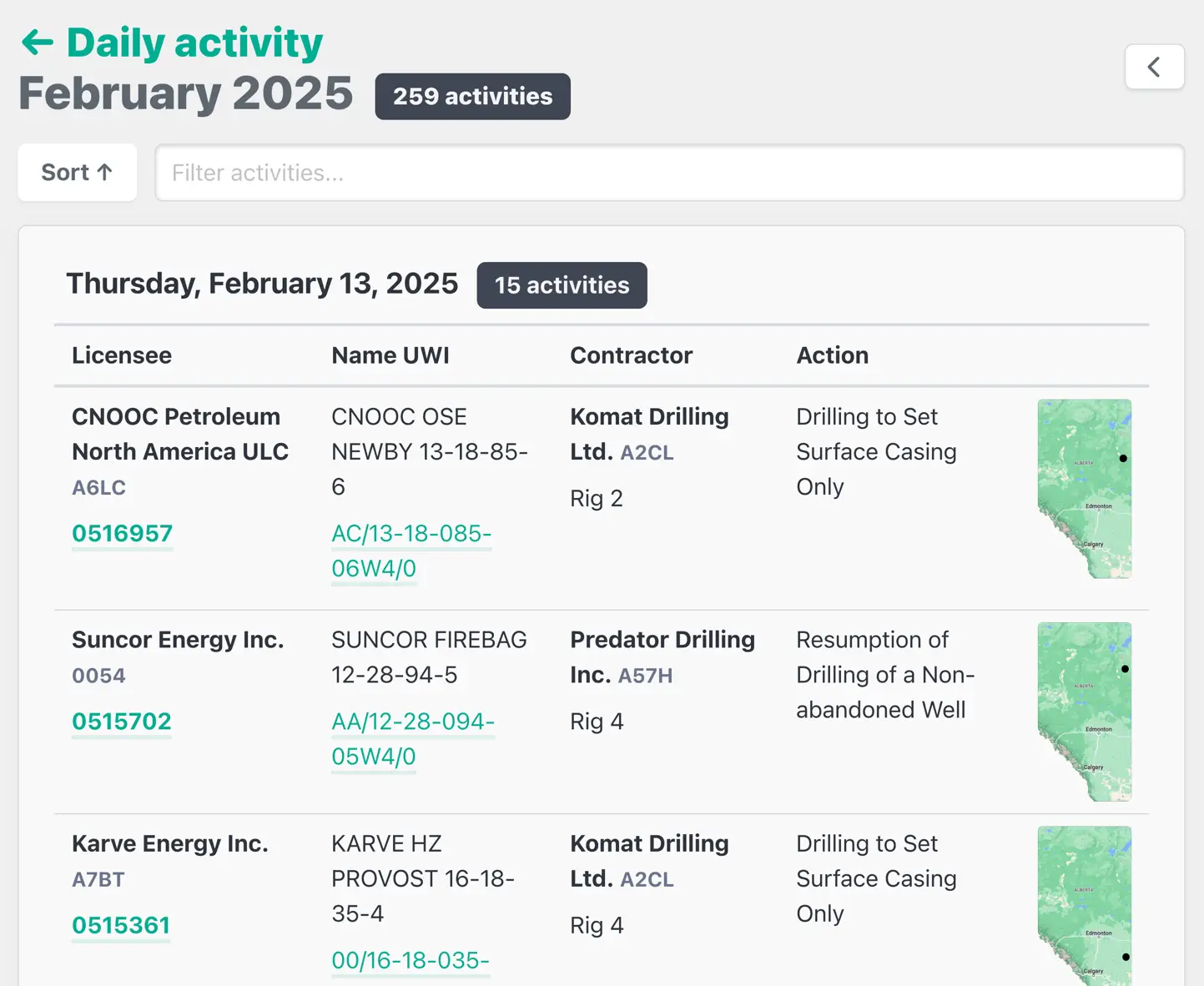Select well name SUNCOR FIREBAG 12-28-94-5
Image resolution: width=1204 pixels, height=986 pixels.
coord(429,657)
